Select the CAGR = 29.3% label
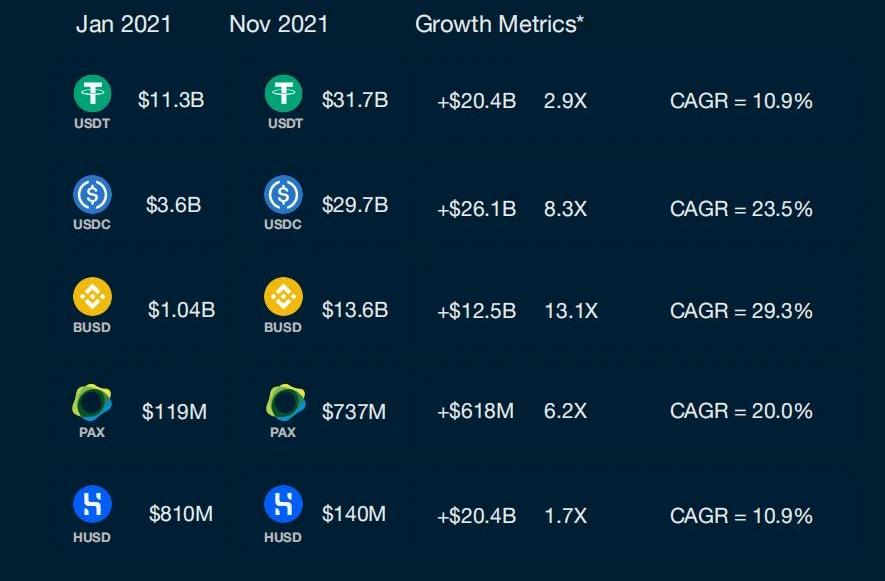This screenshot has width=885, height=581. point(741,311)
